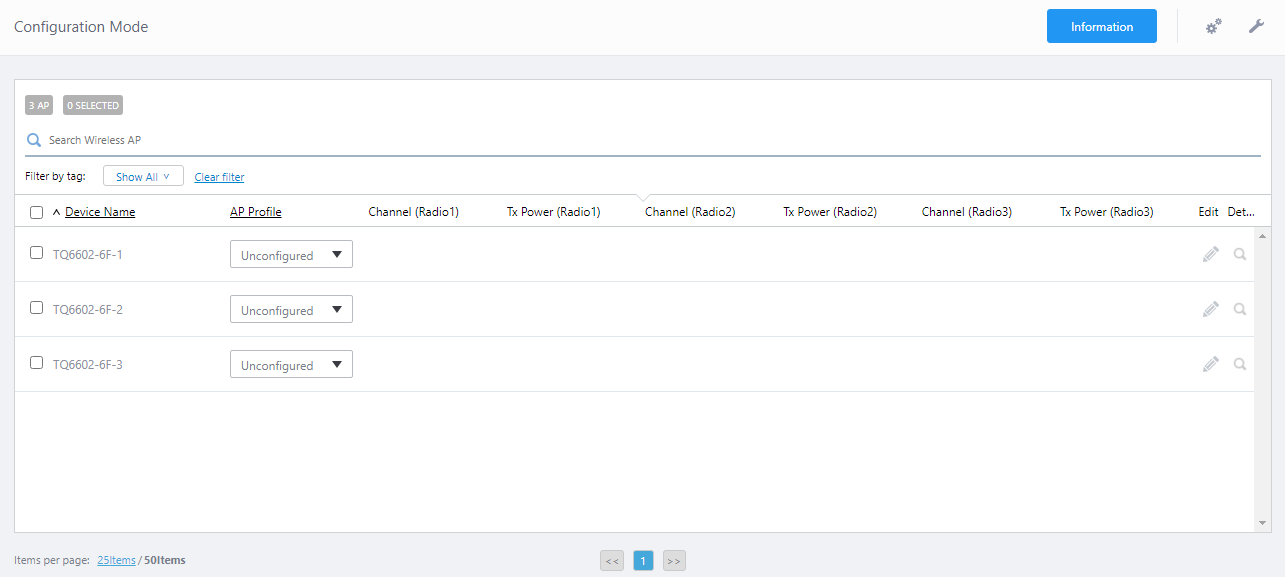1285x577 pixels.
Task: Click the 0 SELECTED badge
Action: (93, 105)
